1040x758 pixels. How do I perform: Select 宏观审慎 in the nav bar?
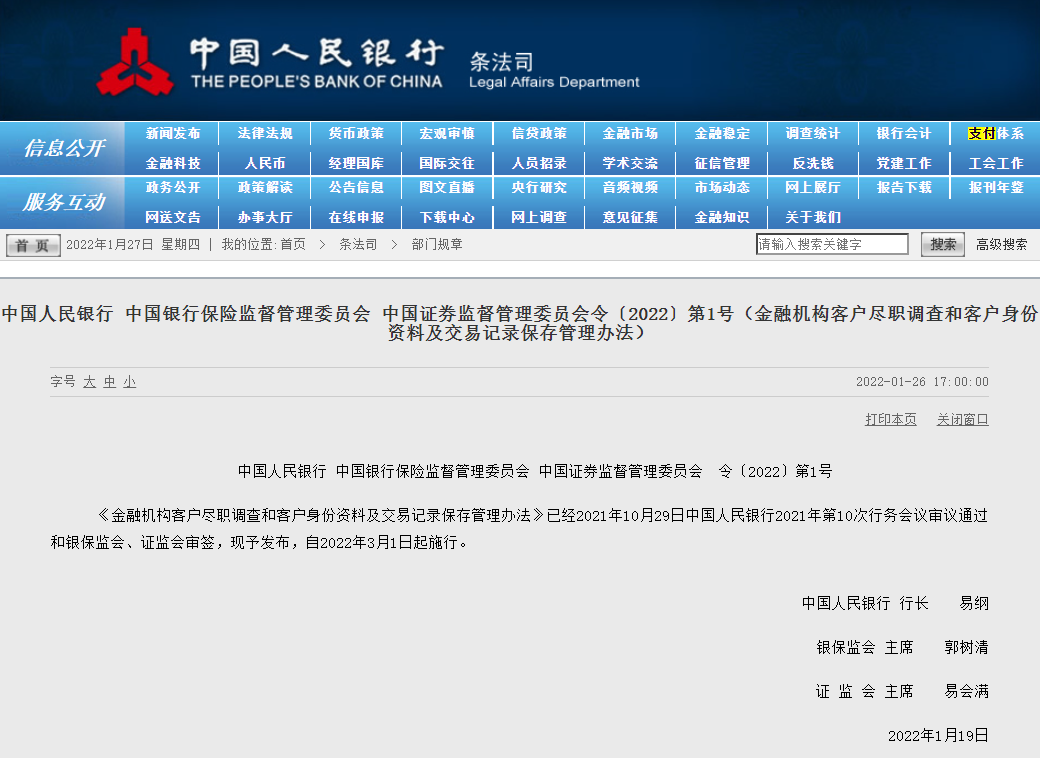coord(447,133)
